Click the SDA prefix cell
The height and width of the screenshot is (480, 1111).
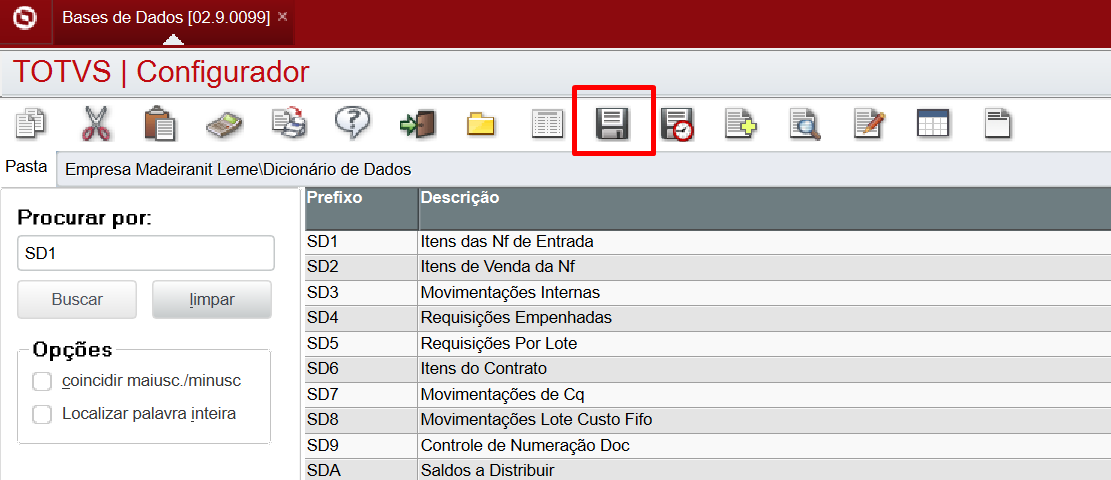361,470
